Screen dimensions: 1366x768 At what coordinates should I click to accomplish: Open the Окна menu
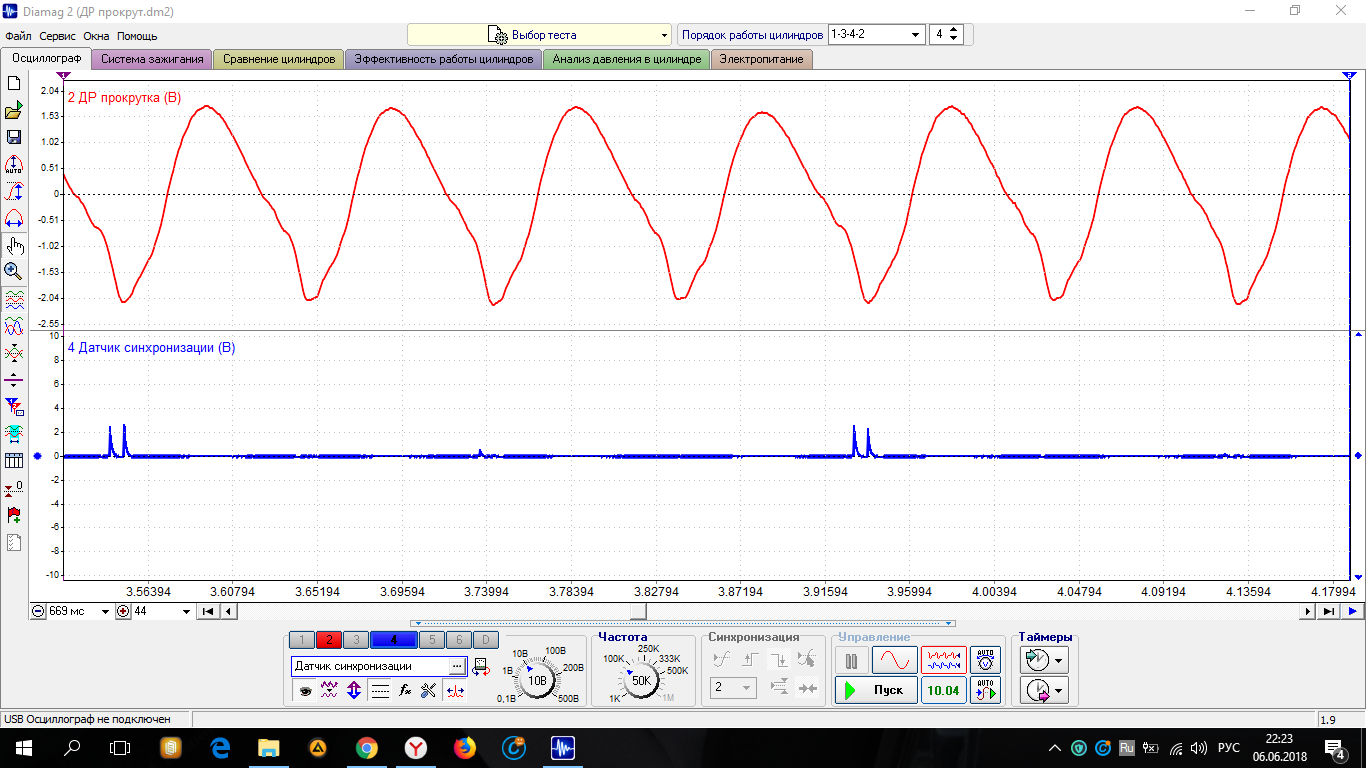pos(96,36)
